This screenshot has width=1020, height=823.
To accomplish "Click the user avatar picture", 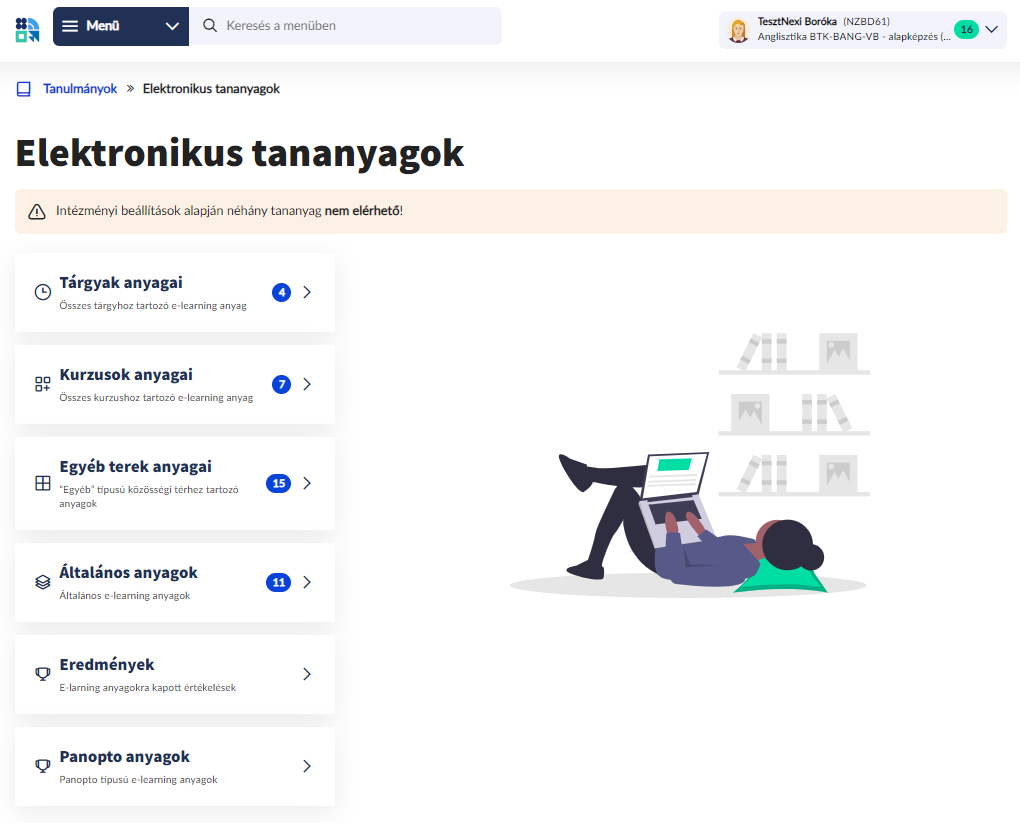I will 738,30.
